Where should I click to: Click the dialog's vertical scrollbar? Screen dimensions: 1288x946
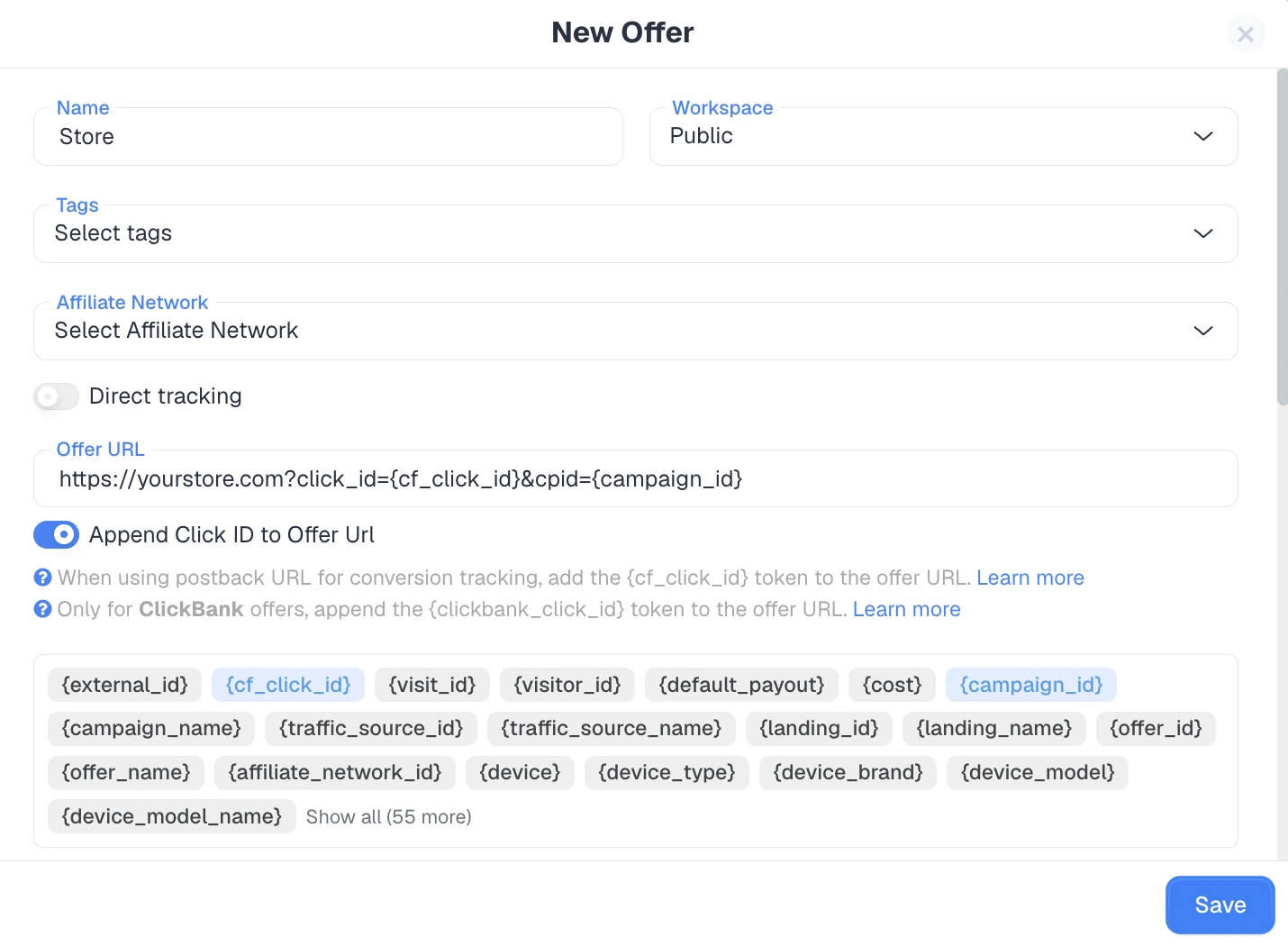[x=1283, y=238]
